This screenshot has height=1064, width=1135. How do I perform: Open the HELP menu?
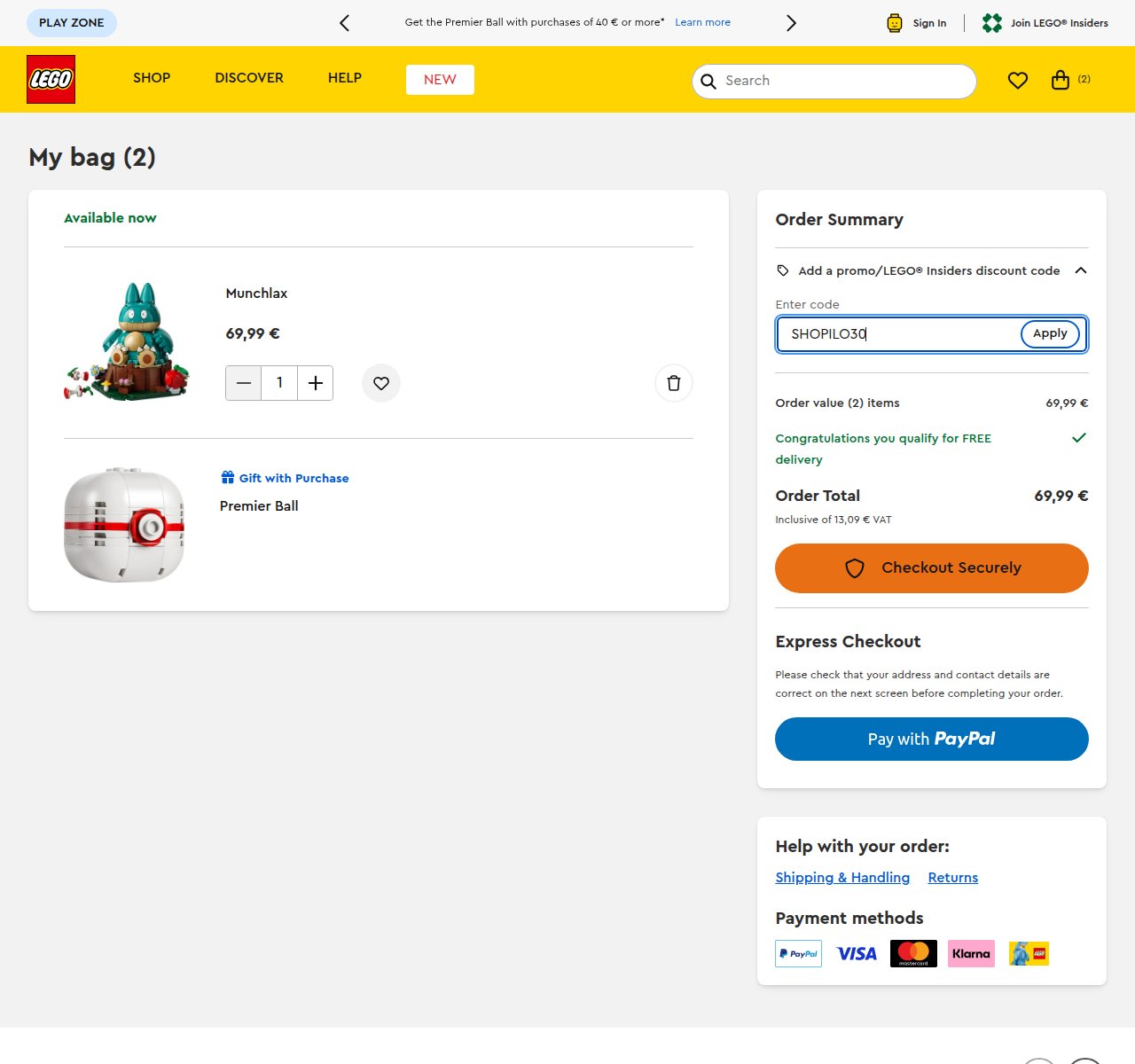point(345,78)
